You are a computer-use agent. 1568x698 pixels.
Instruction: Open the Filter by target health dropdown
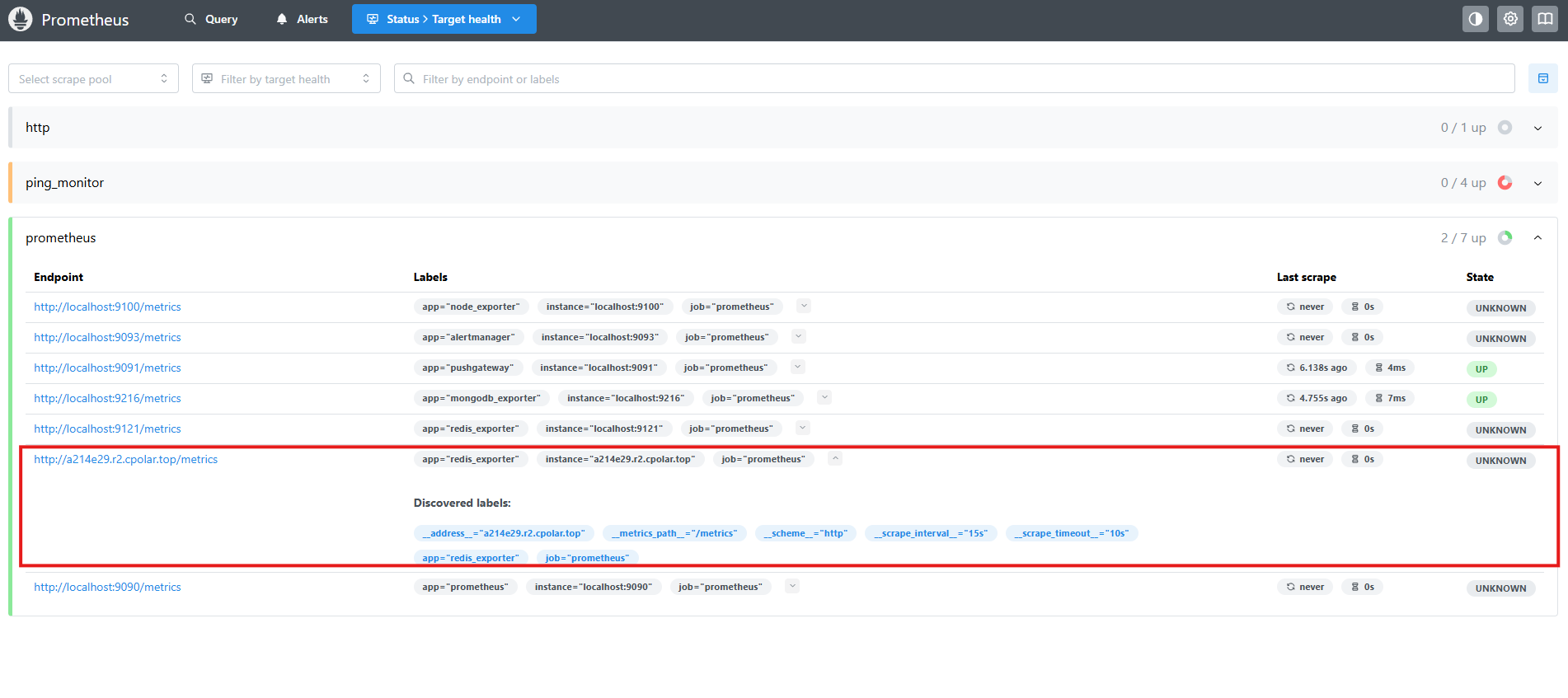pos(286,78)
